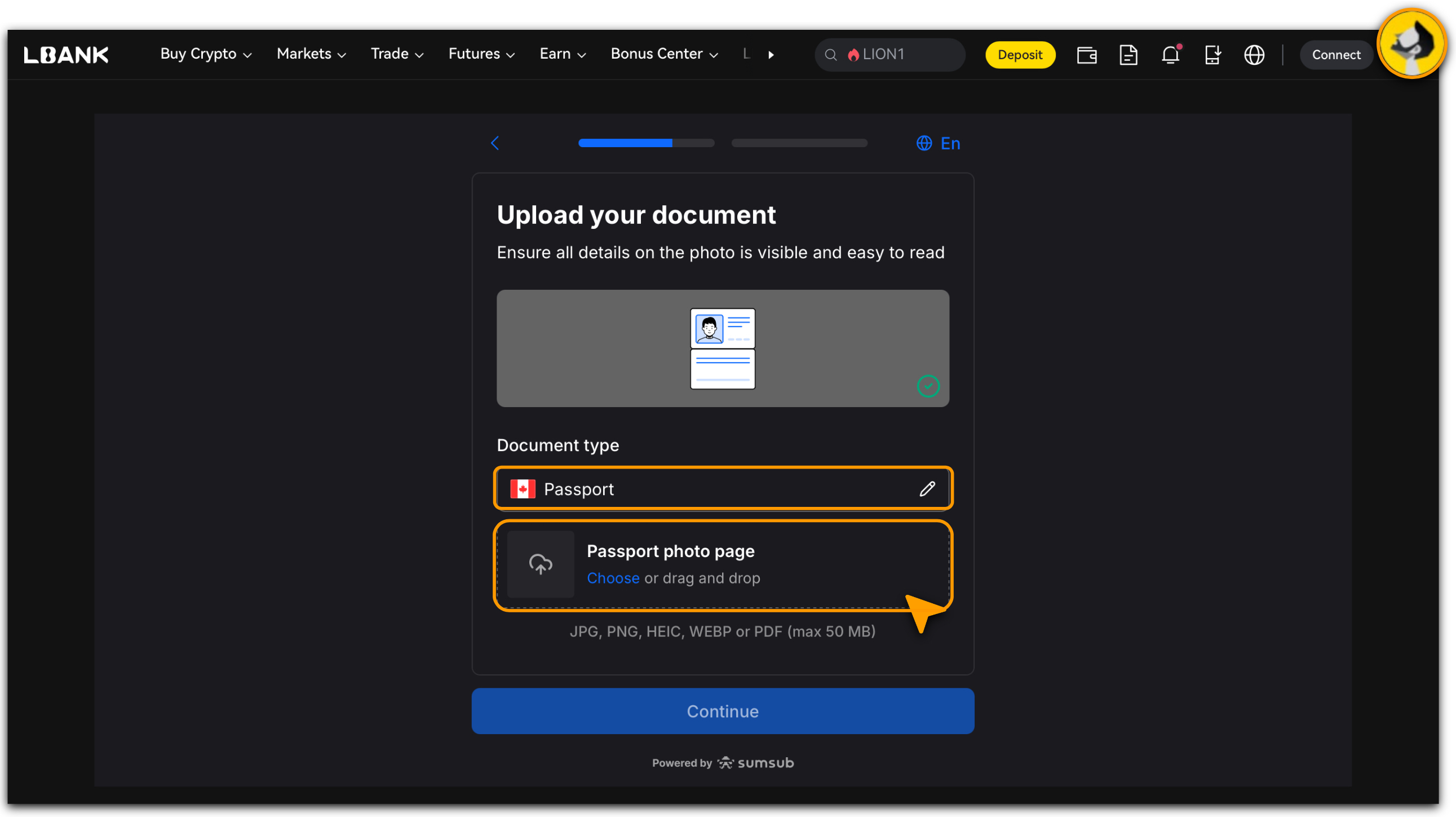1456x817 pixels.
Task: Click the blue Continue button
Action: coord(722,711)
